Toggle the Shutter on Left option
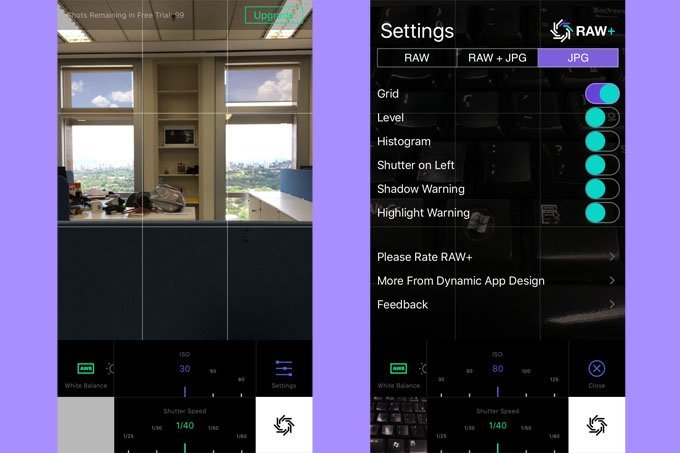 [602, 165]
